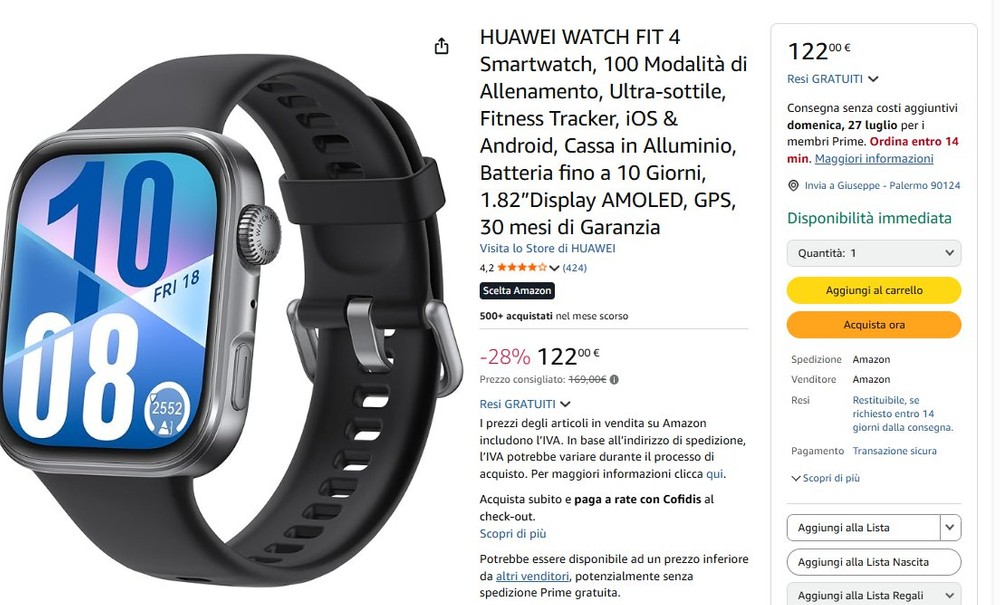This screenshot has height=605, width=1000.
Task: Click the star rating icons
Action: coord(522,268)
